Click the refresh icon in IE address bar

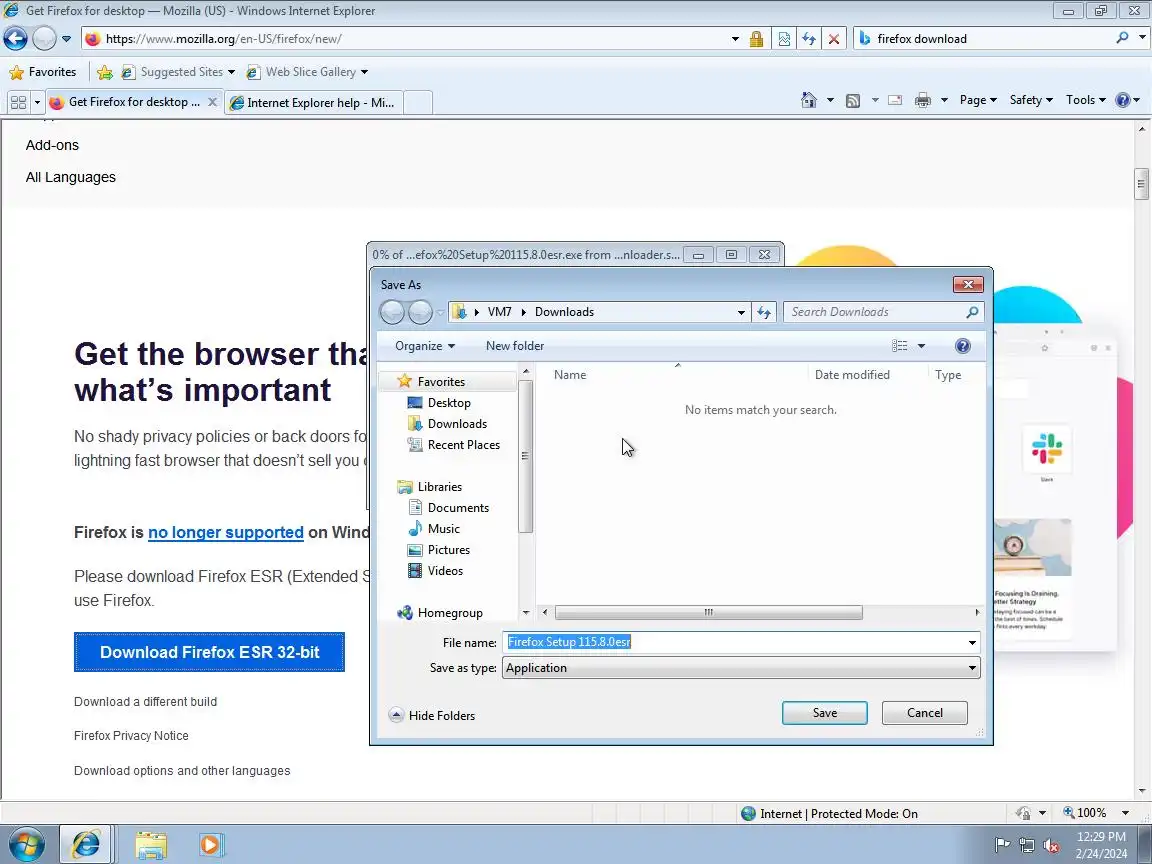(809, 39)
